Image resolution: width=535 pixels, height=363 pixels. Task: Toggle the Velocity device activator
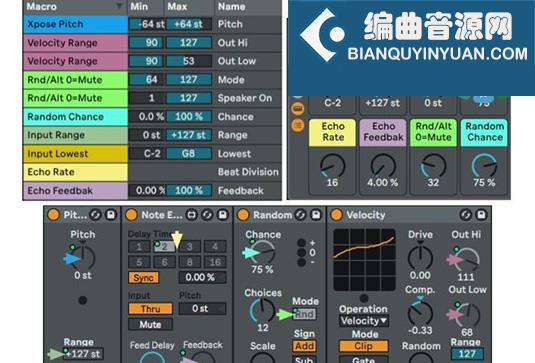pyautogui.click(x=336, y=215)
